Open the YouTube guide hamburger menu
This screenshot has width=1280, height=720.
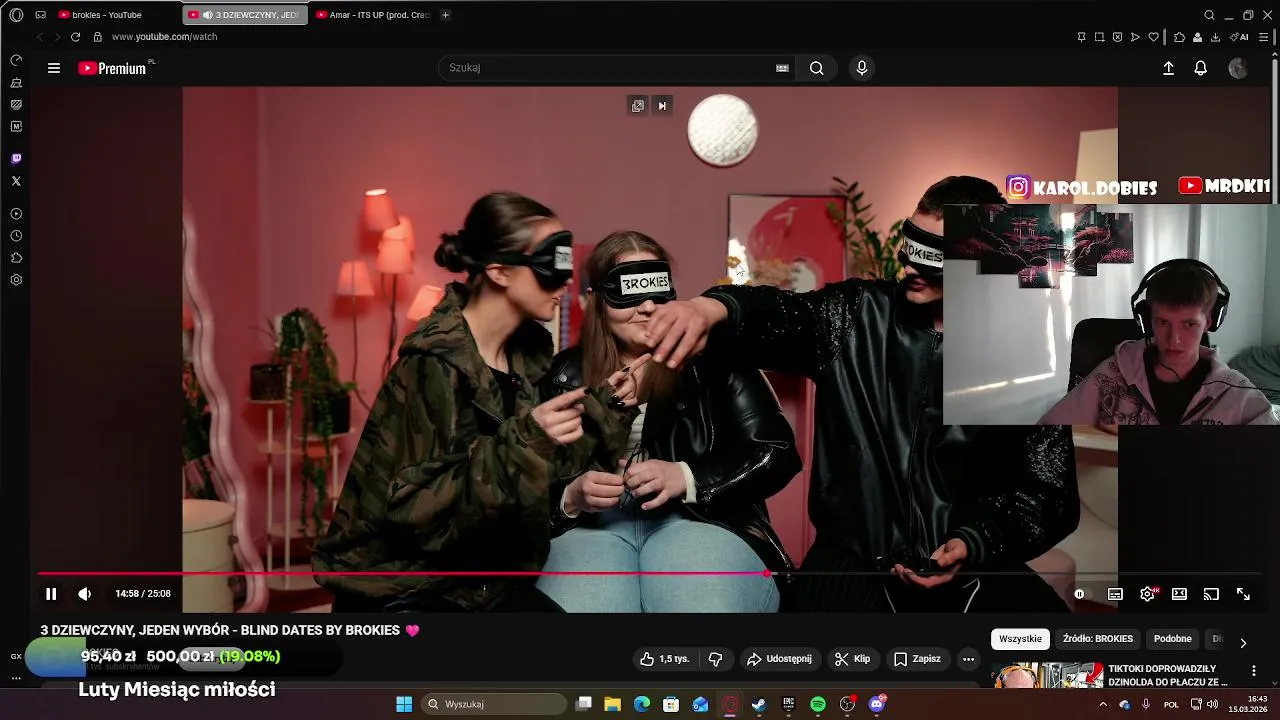(54, 68)
